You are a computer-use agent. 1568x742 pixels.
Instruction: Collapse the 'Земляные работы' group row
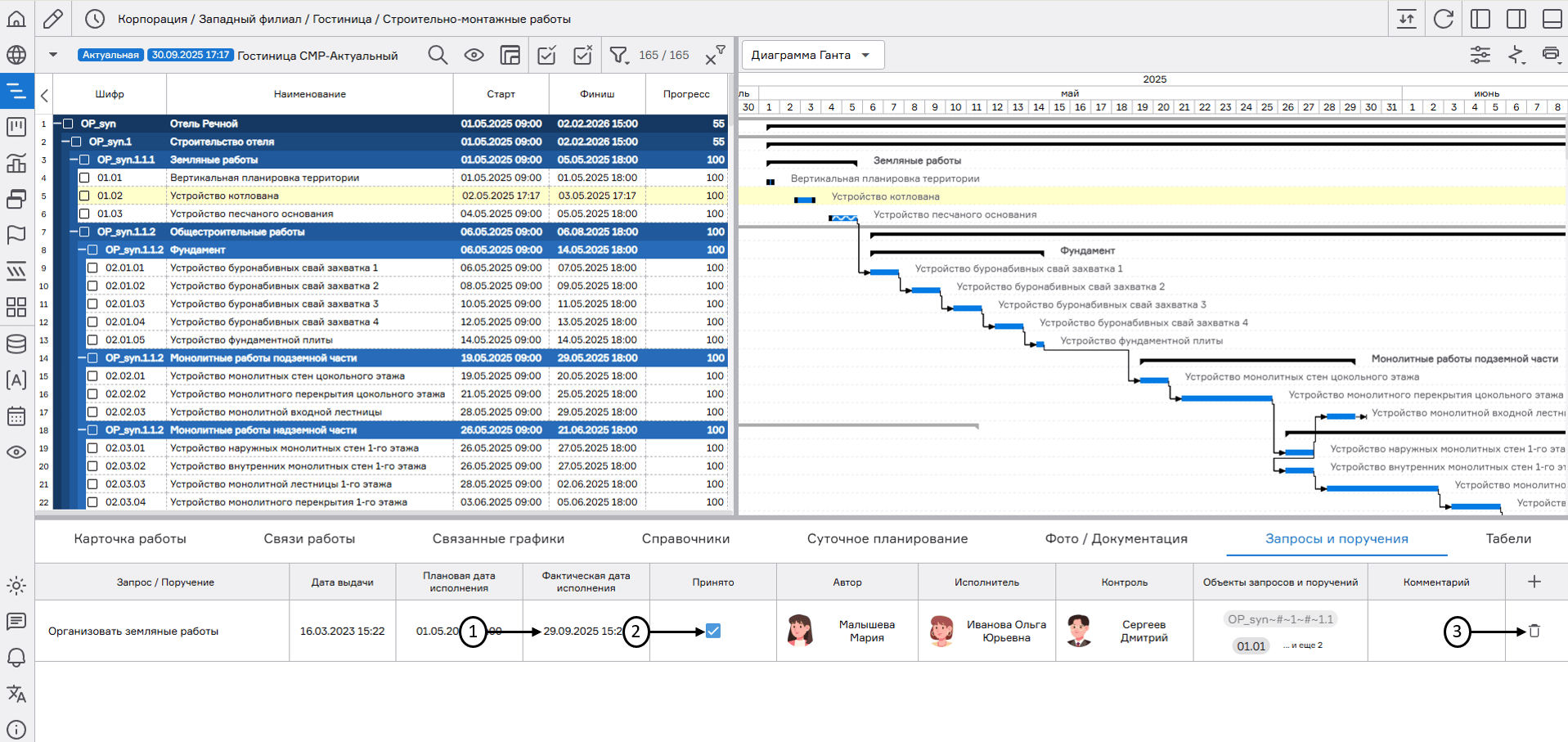click(x=74, y=160)
